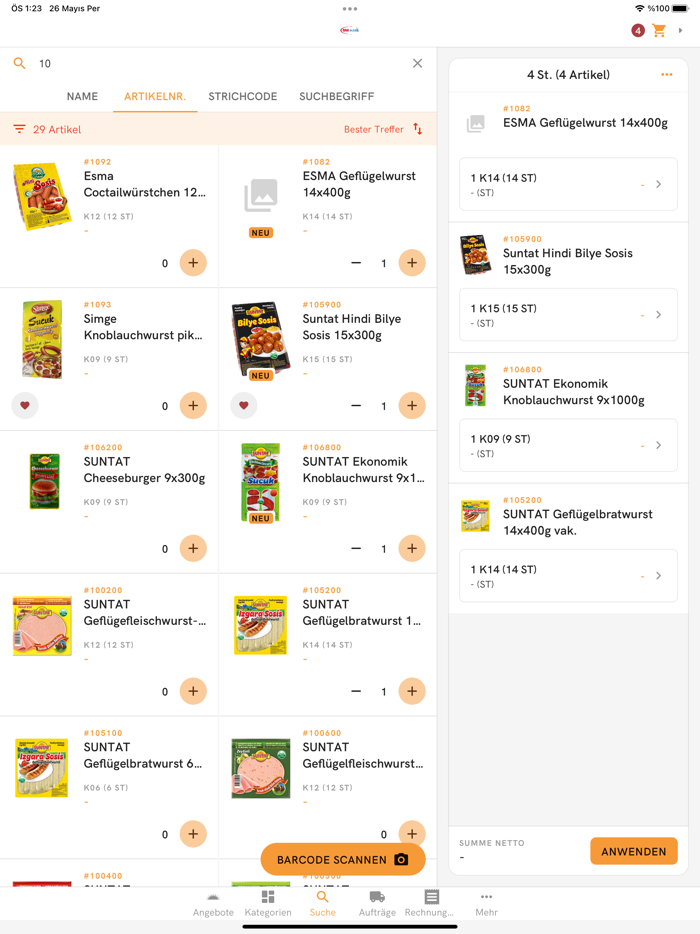Clear the search field with the X

tap(417, 63)
